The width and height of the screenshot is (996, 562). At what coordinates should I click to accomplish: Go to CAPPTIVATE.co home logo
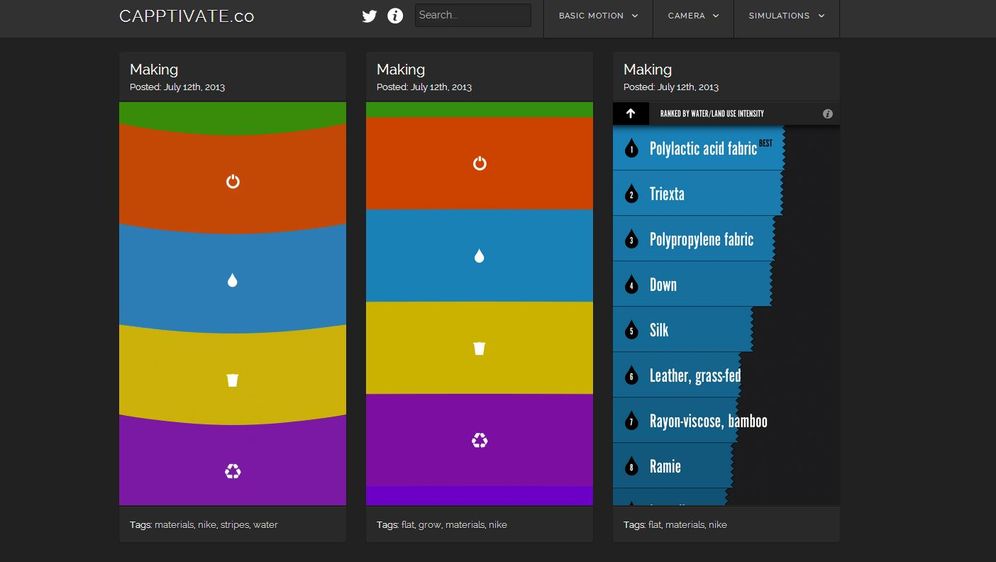point(186,16)
